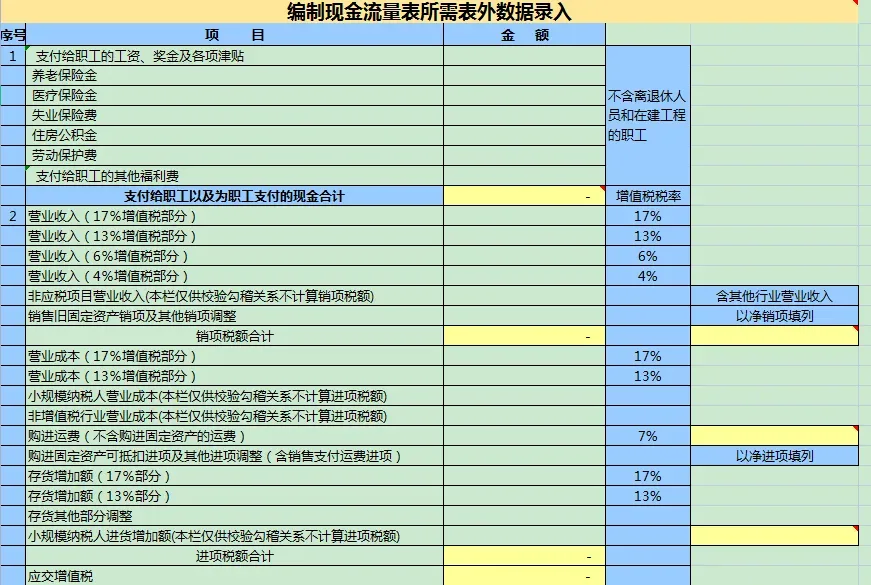Select the 4% tax rate cell
This screenshot has width=871, height=585.
[648, 276]
